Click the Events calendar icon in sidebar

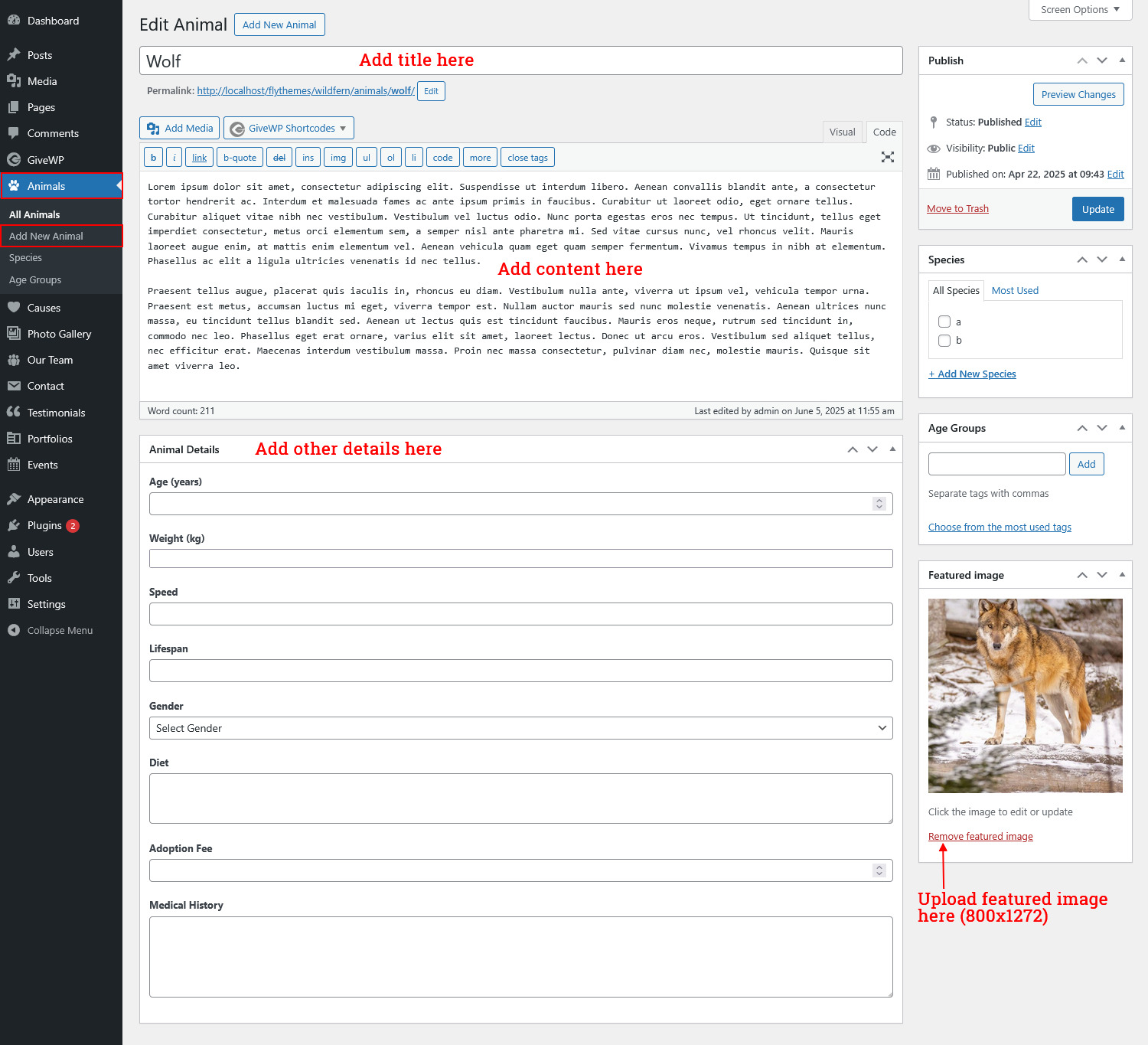14,465
